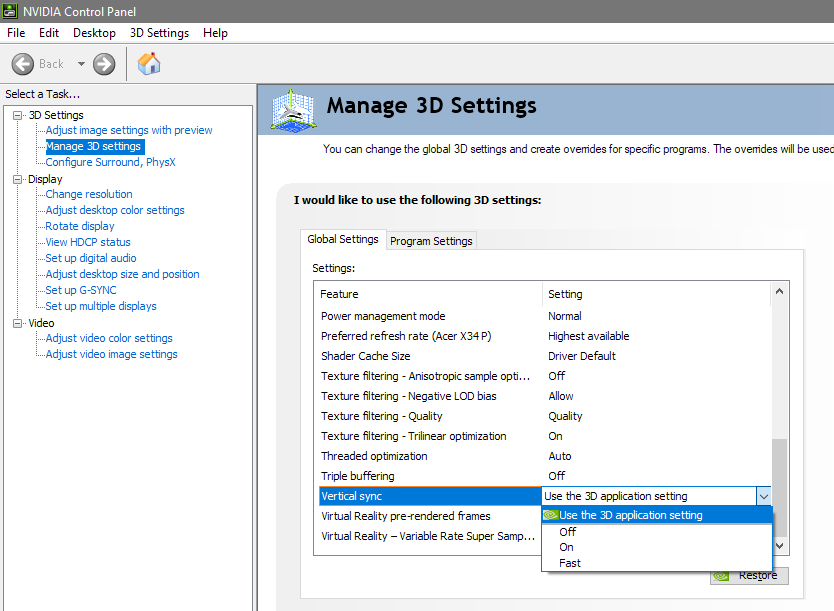Screen dimensions: 834x611
Task: Select Triple buffering row
Action: click(545, 476)
